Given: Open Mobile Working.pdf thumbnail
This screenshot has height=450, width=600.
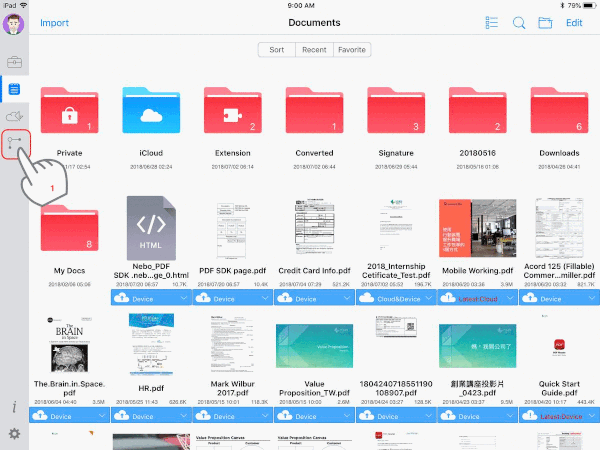Looking at the screenshot, I should point(478,228).
